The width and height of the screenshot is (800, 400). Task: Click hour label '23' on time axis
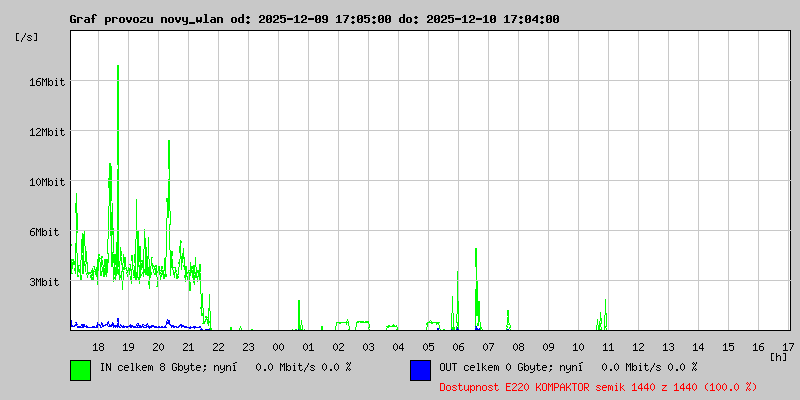pyautogui.click(x=248, y=347)
